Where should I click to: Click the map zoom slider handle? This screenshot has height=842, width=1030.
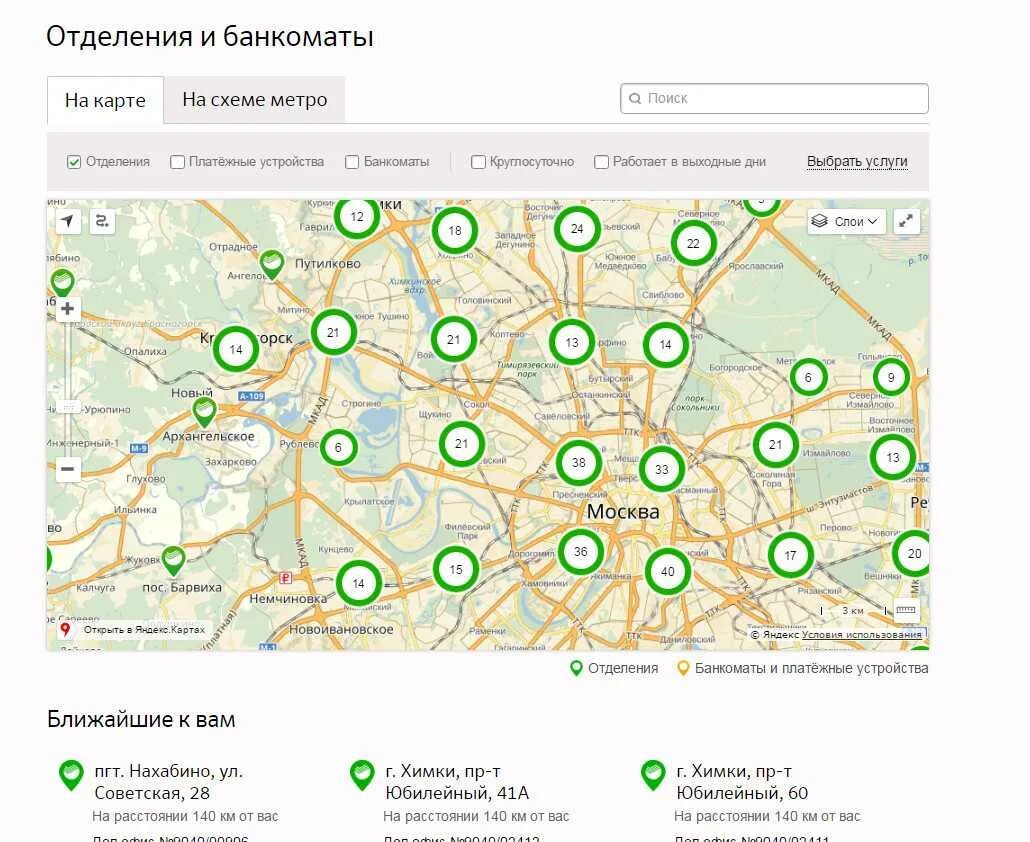(x=68, y=408)
